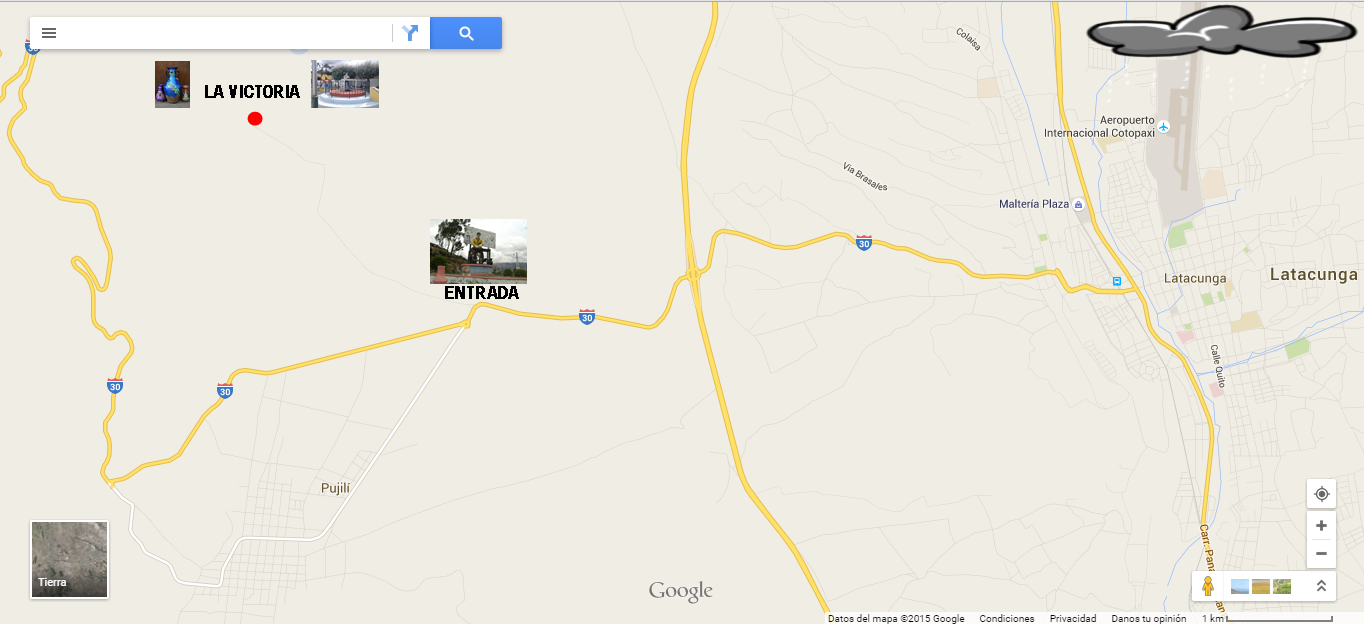Viewport: 1364px width, 624px height.
Task: Click the red La Victoria location dot
Action: coord(255,118)
